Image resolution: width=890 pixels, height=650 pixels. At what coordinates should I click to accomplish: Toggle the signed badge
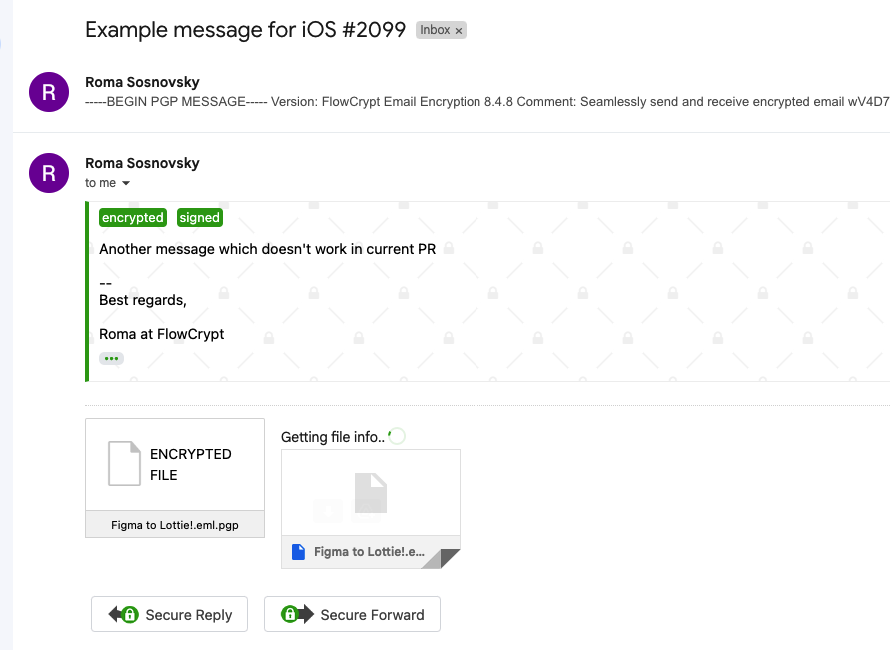(x=199, y=217)
